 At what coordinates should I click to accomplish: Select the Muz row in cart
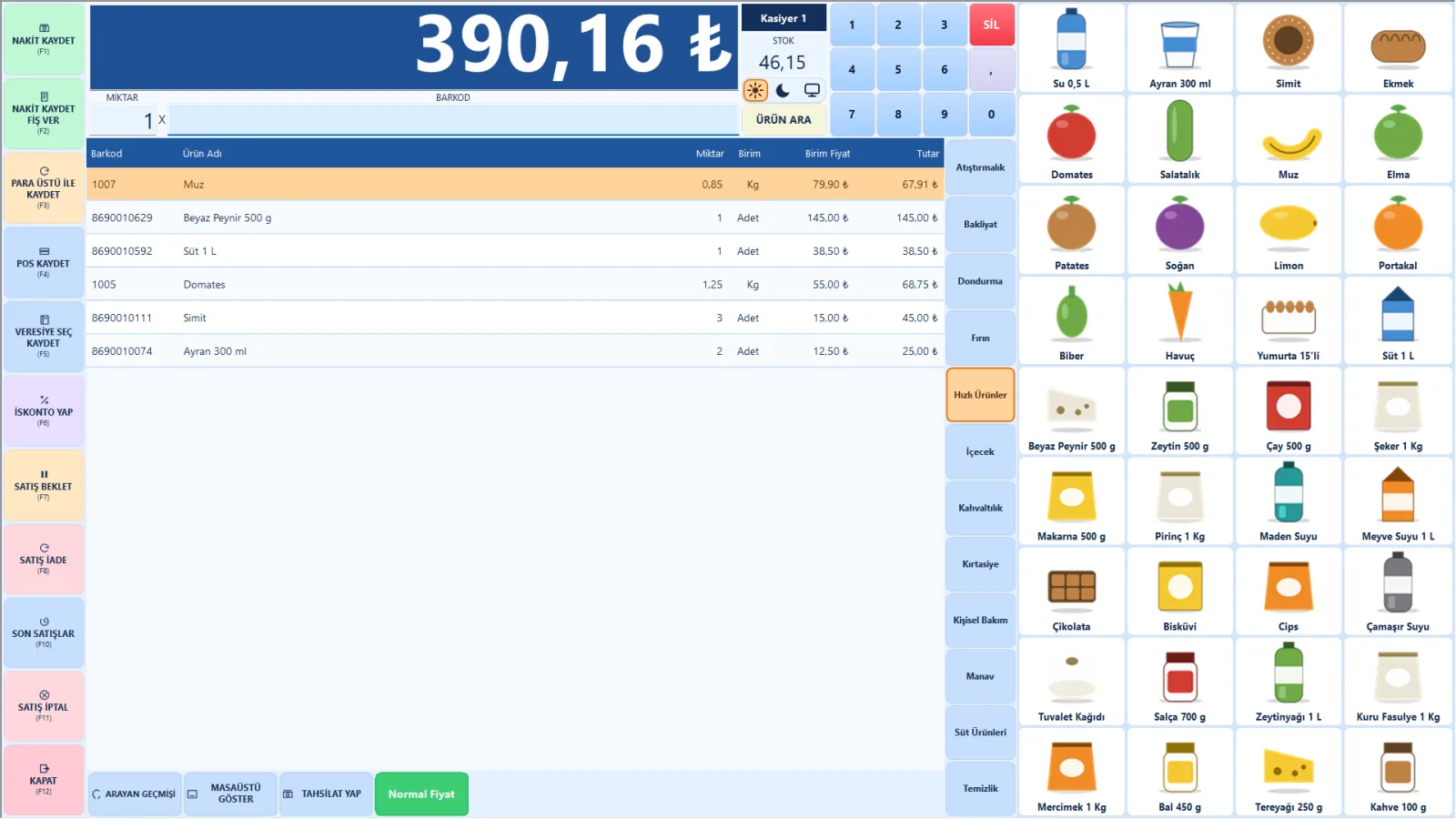click(x=515, y=184)
